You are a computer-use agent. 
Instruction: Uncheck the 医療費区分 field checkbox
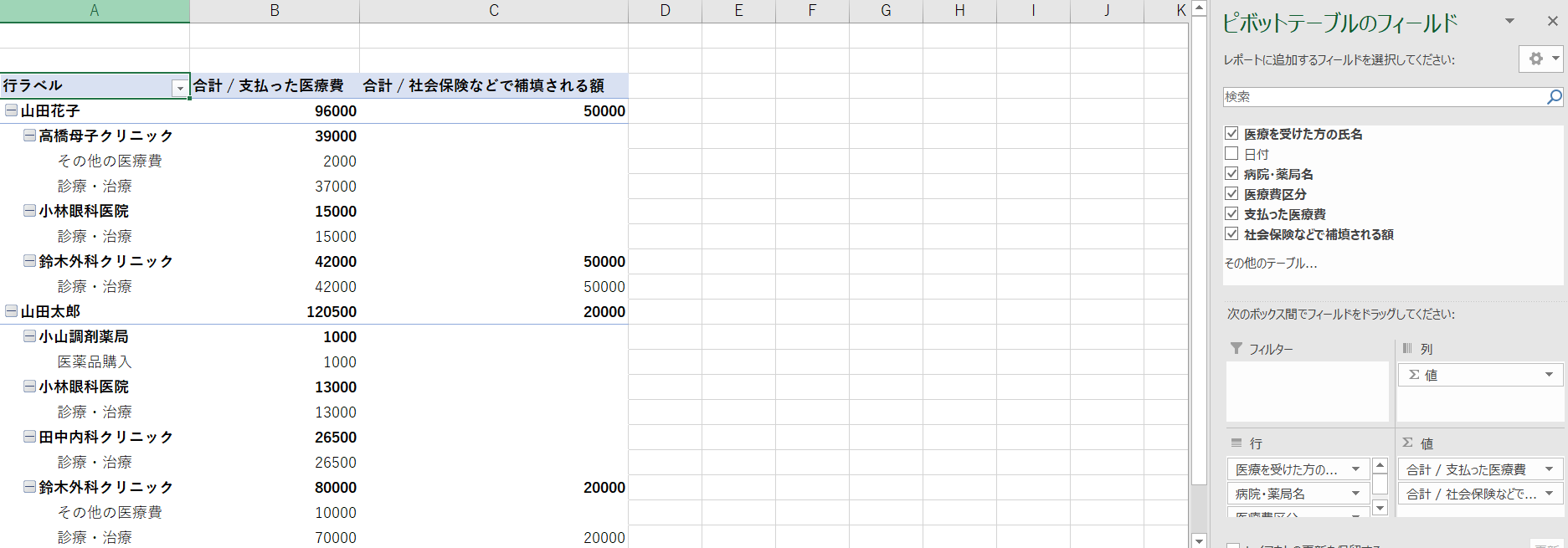coord(1231,194)
